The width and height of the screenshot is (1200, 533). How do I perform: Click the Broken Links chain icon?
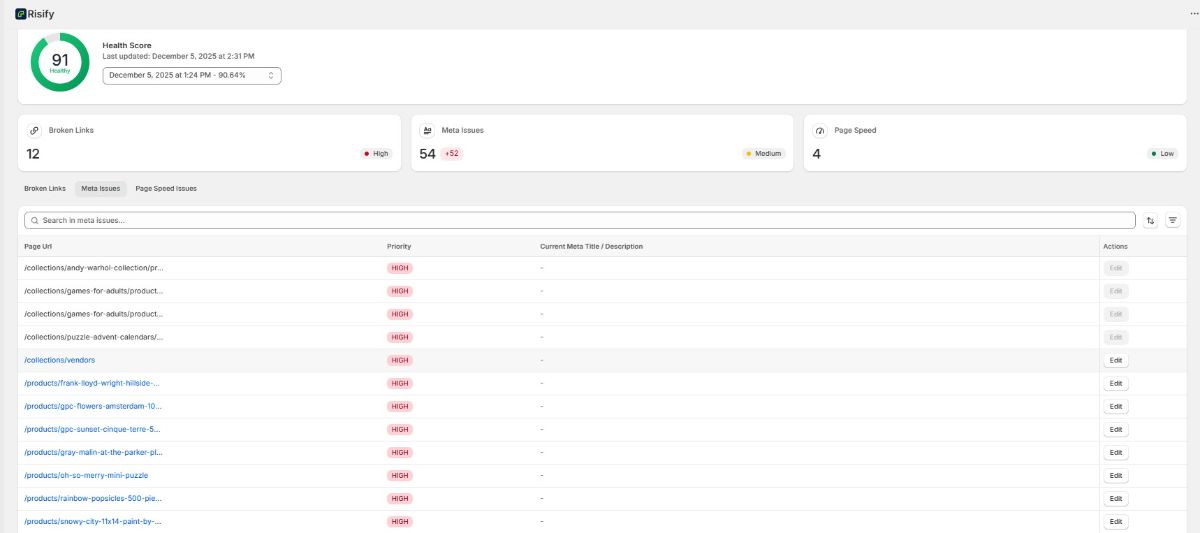click(34, 130)
